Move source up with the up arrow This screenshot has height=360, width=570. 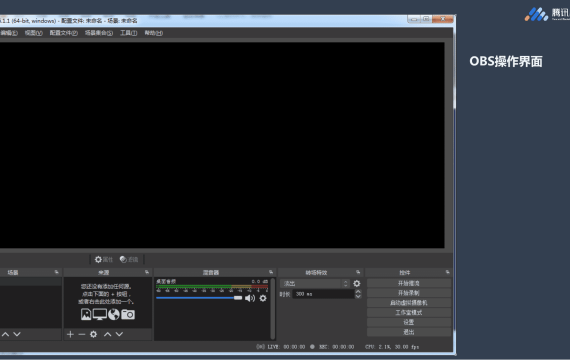(108, 334)
